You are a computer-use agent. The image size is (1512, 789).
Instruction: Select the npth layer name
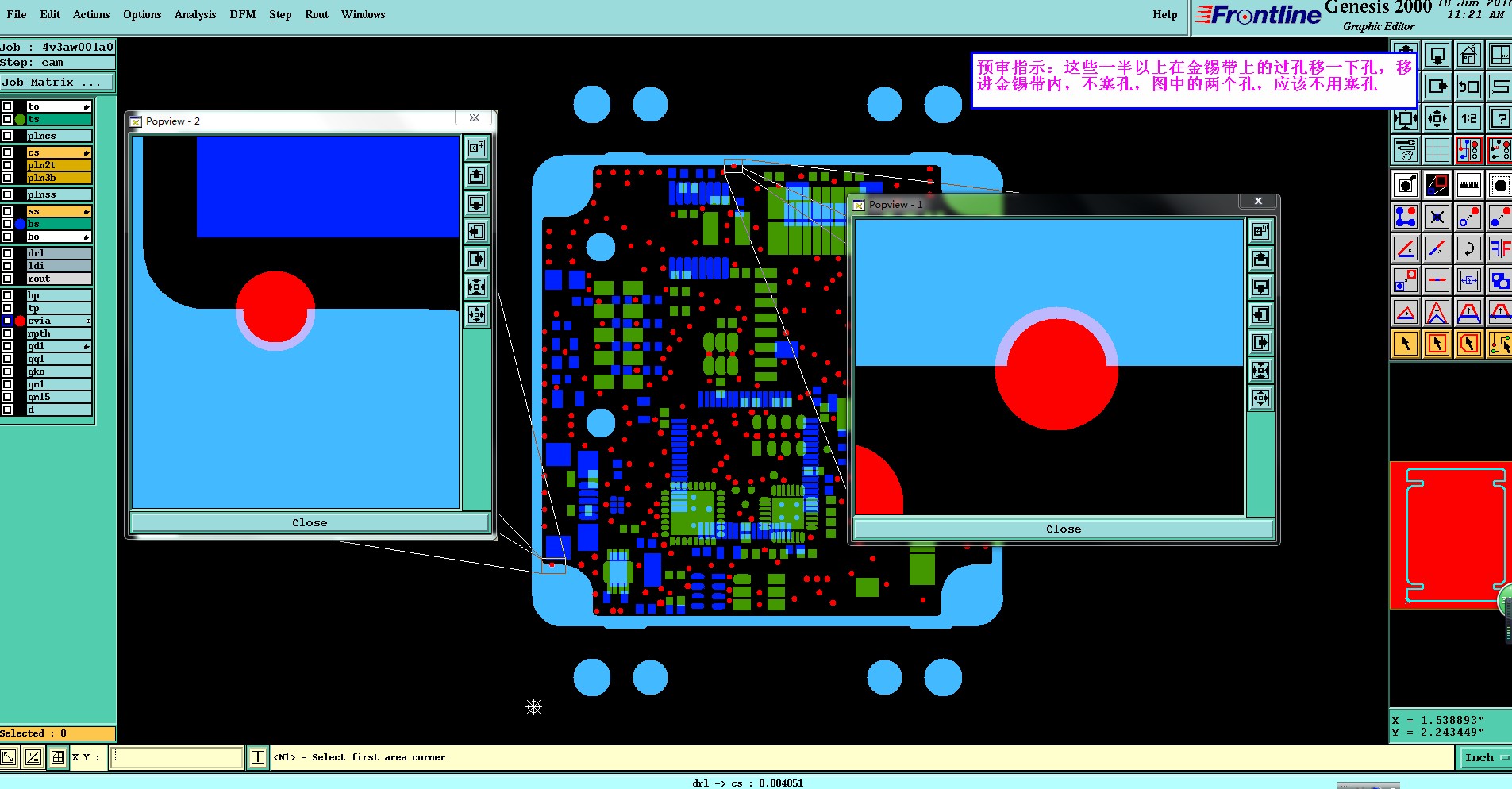pyautogui.click(x=60, y=333)
